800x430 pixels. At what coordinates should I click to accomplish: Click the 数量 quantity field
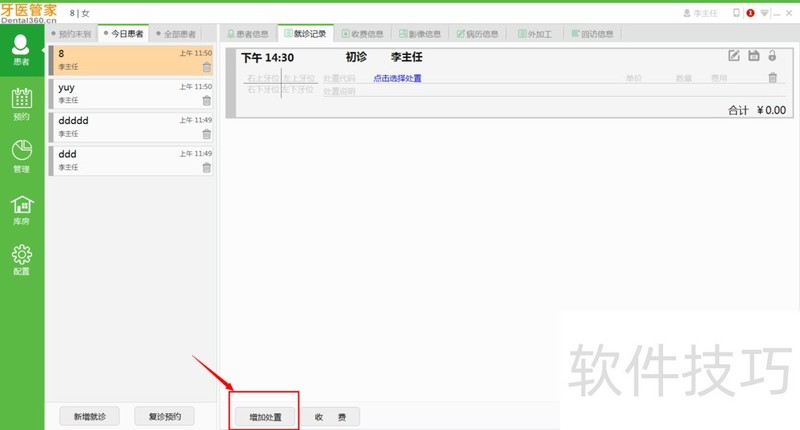[x=684, y=78]
